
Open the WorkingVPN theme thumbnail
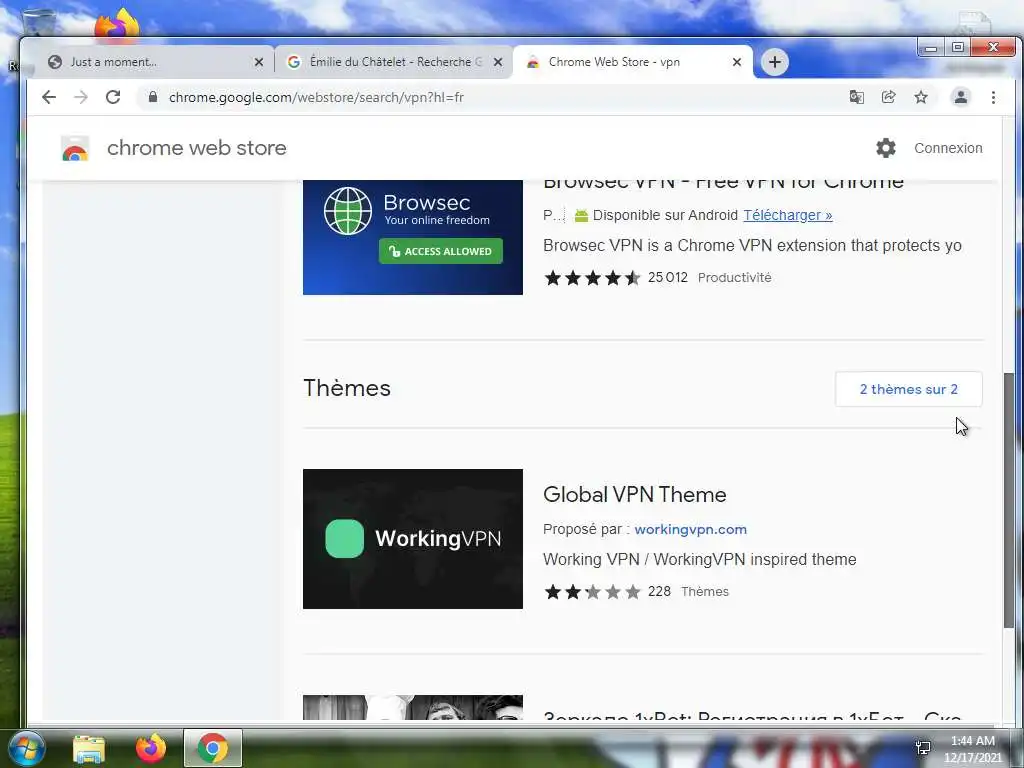pos(413,539)
